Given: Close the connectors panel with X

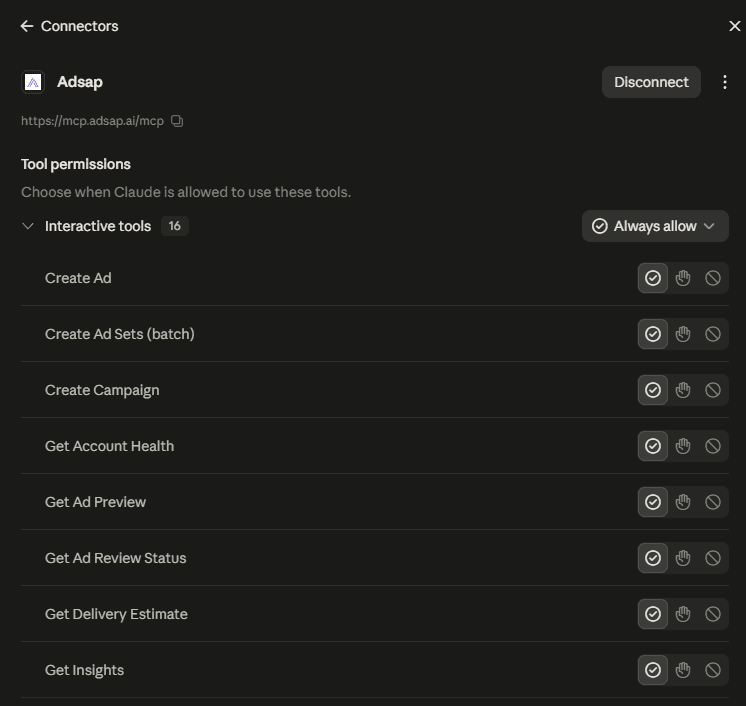Looking at the screenshot, I should point(735,26).
